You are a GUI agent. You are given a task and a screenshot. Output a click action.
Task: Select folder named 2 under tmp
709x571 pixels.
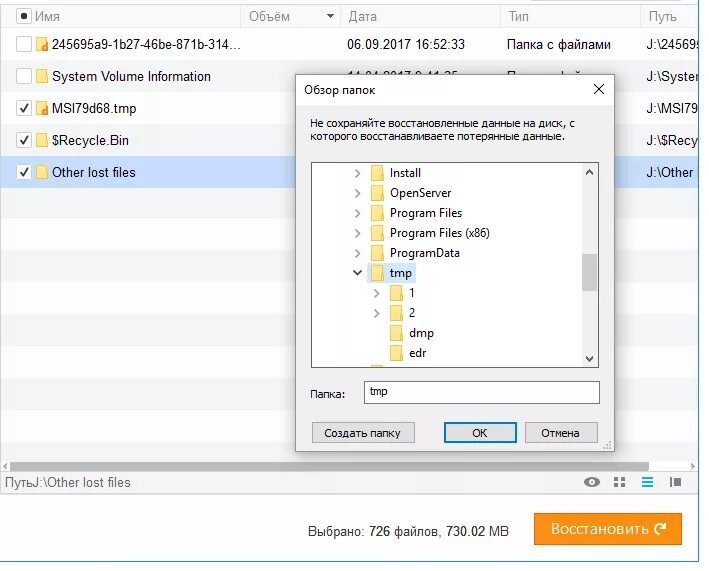tap(411, 313)
